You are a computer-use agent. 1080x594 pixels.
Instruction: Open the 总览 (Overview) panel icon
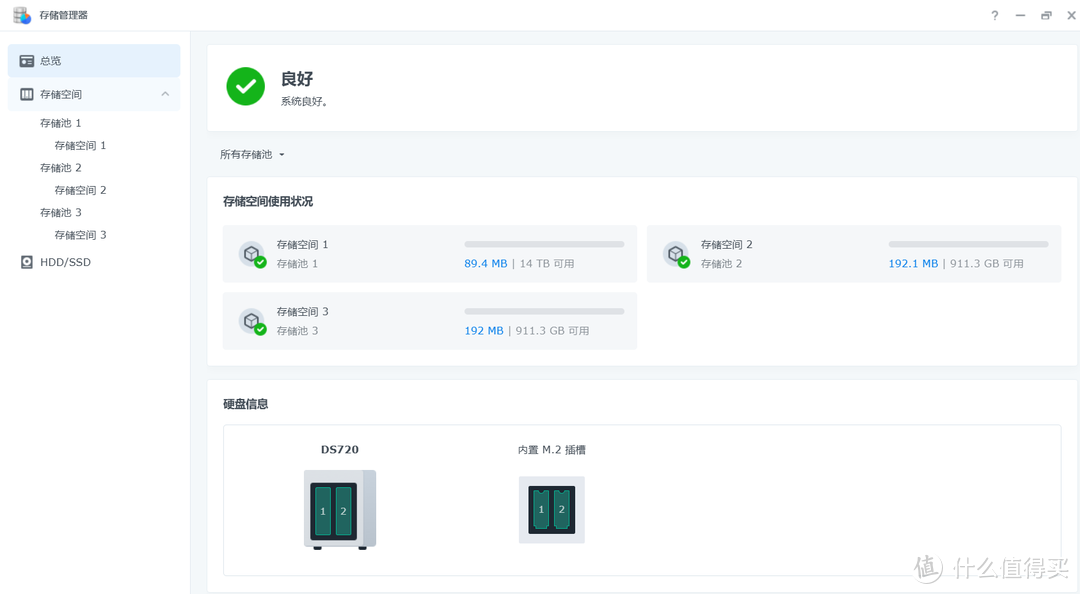tap(26, 60)
